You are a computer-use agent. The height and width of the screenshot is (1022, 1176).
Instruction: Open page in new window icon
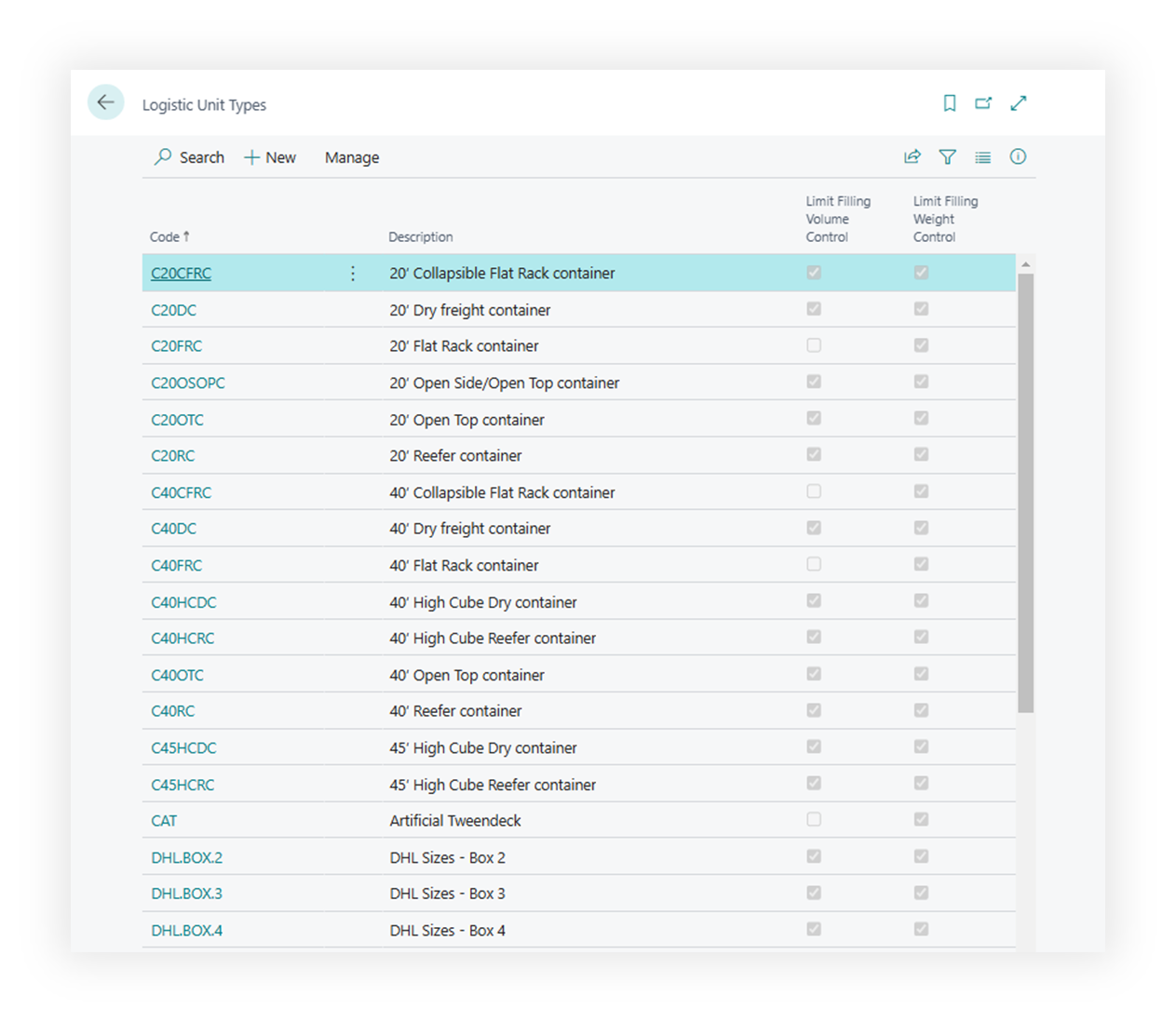click(983, 103)
